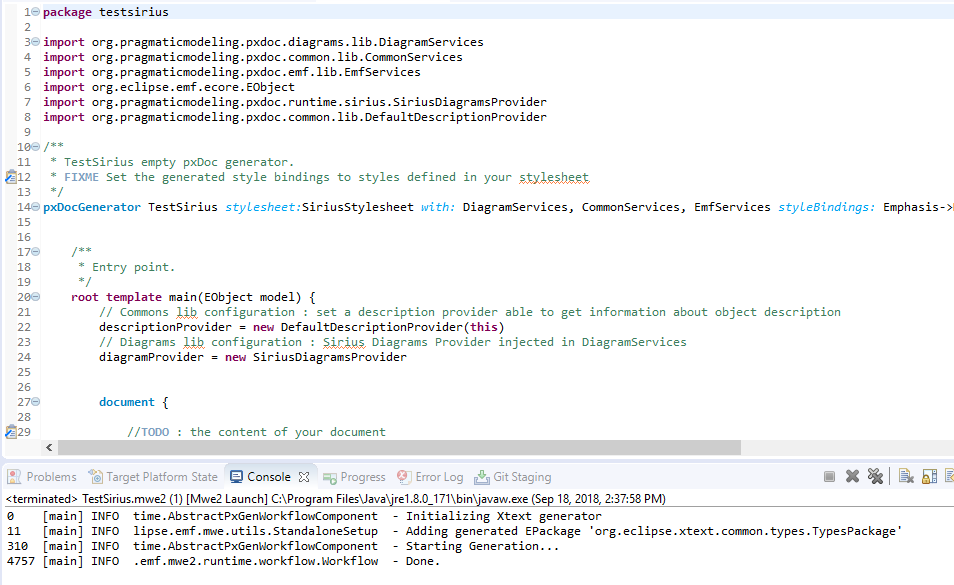Open the Git Staging tab
This screenshot has height=585, width=954.
click(513, 477)
